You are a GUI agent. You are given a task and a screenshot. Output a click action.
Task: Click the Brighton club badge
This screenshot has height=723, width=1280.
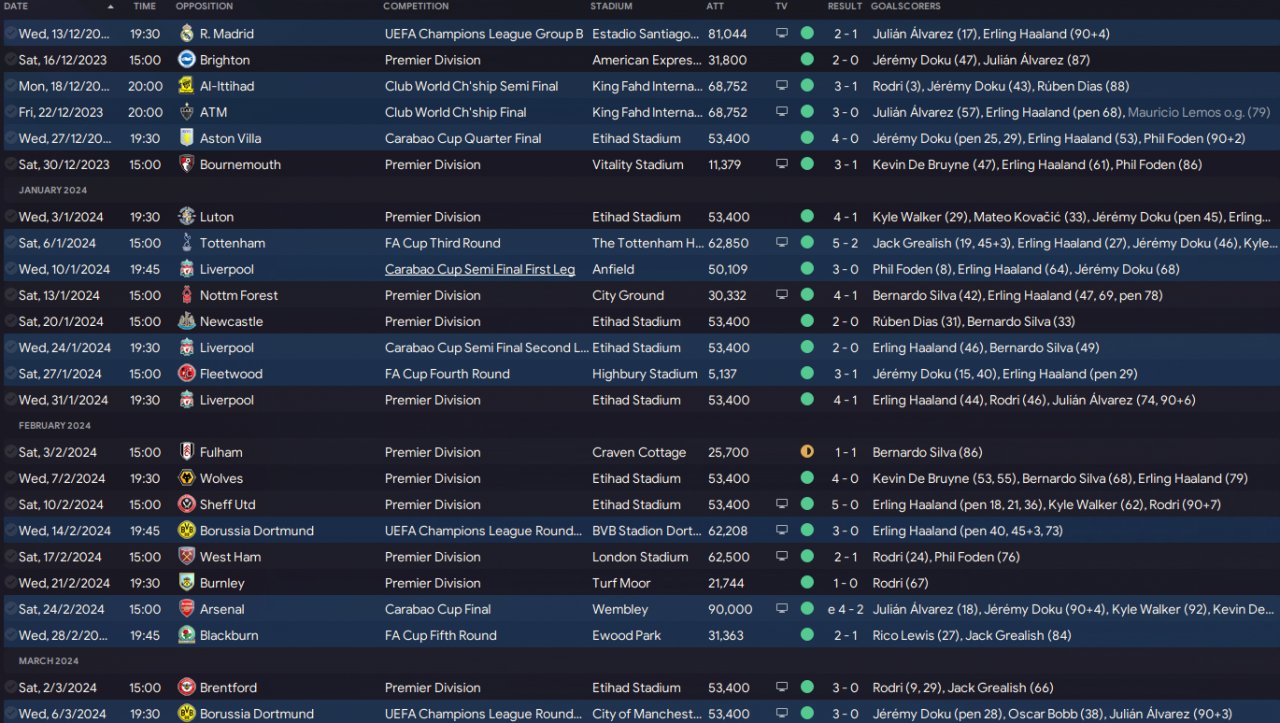(186, 60)
